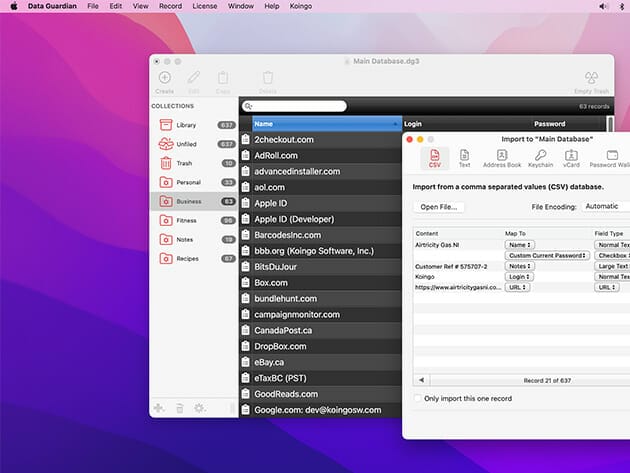The image size is (630, 473).
Task: Expand the Custom Current Password dropdown
Action: (548, 256)
